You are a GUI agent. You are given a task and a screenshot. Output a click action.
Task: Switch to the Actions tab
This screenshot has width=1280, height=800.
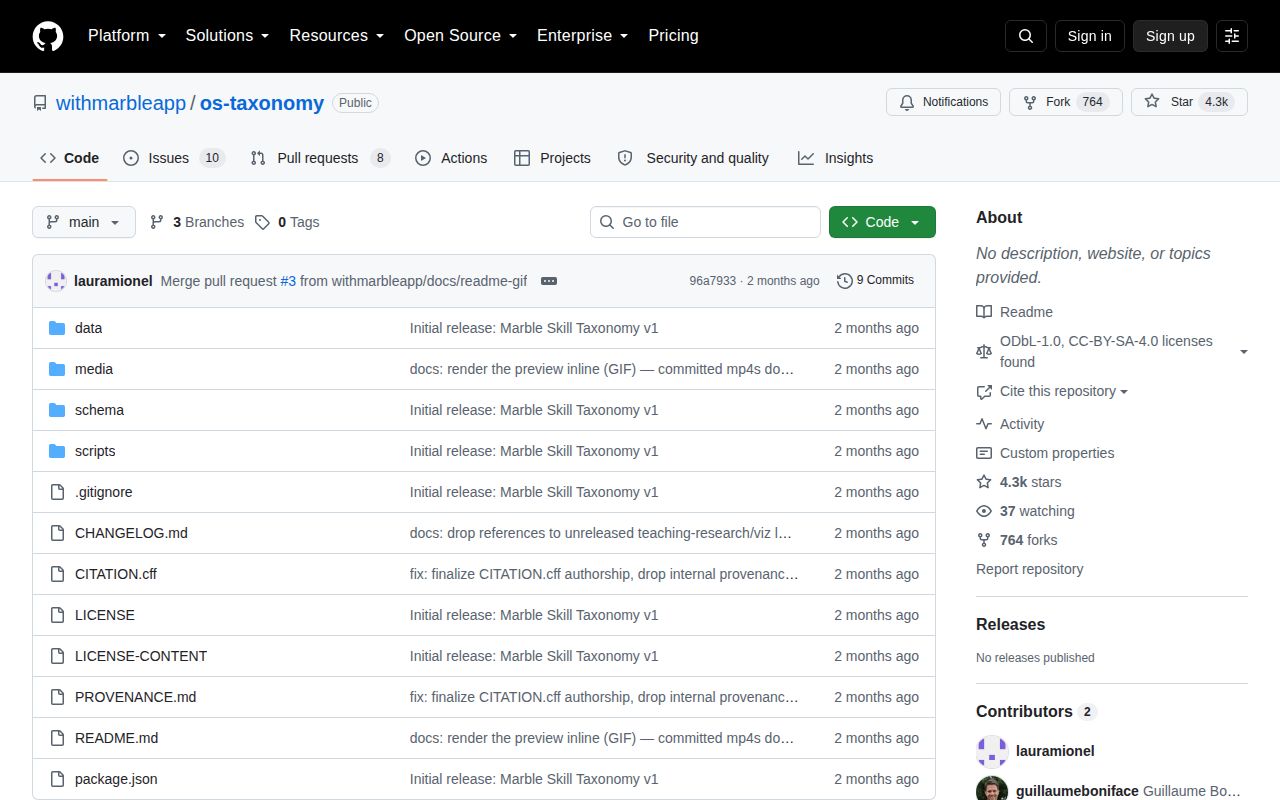(451, 158)
